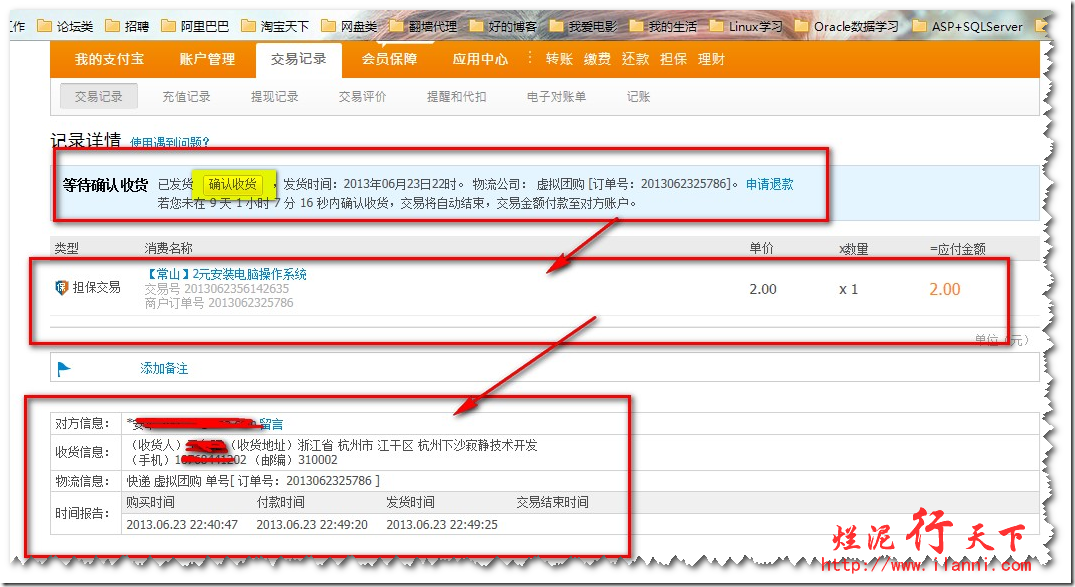Open the 会员保障 tab

click(389, 59)
